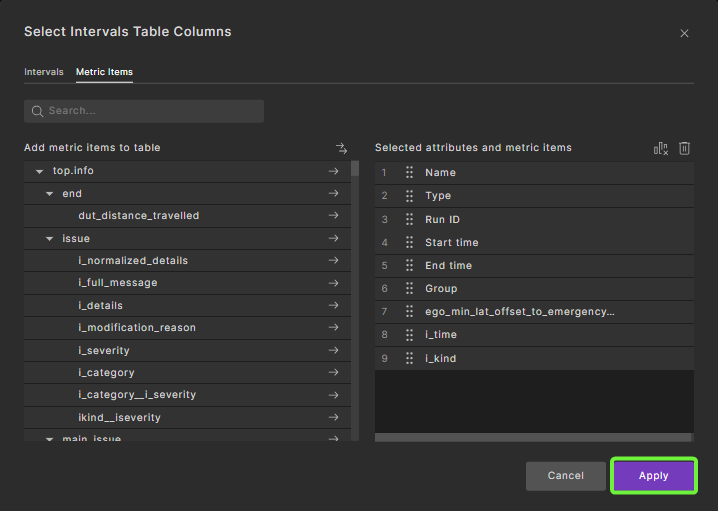This screenshot has width=718, height=511.
Task: Focus the Search input field
Action: [150, 111]
